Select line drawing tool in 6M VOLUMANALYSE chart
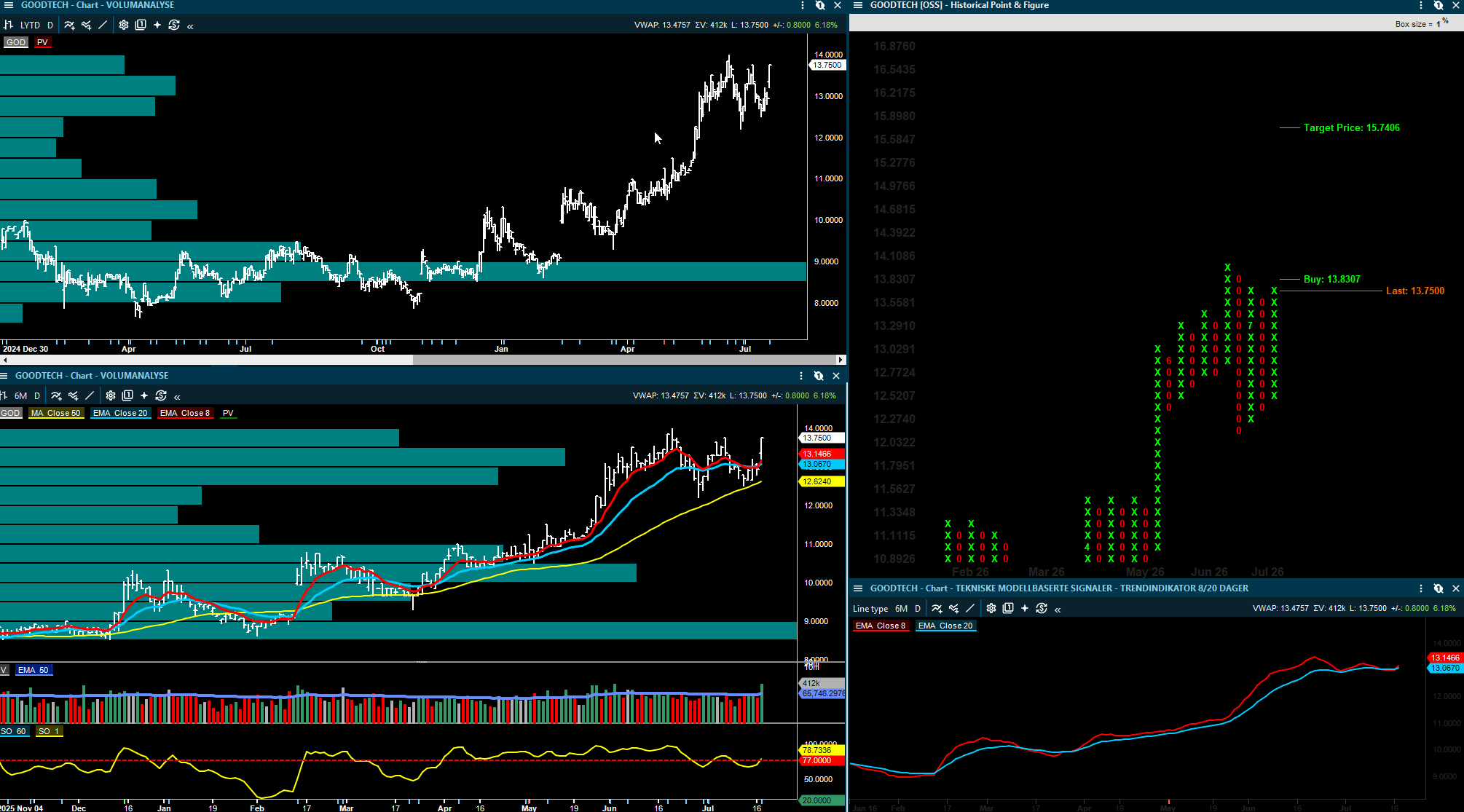Screen dimensions: 1464x812 90,395
